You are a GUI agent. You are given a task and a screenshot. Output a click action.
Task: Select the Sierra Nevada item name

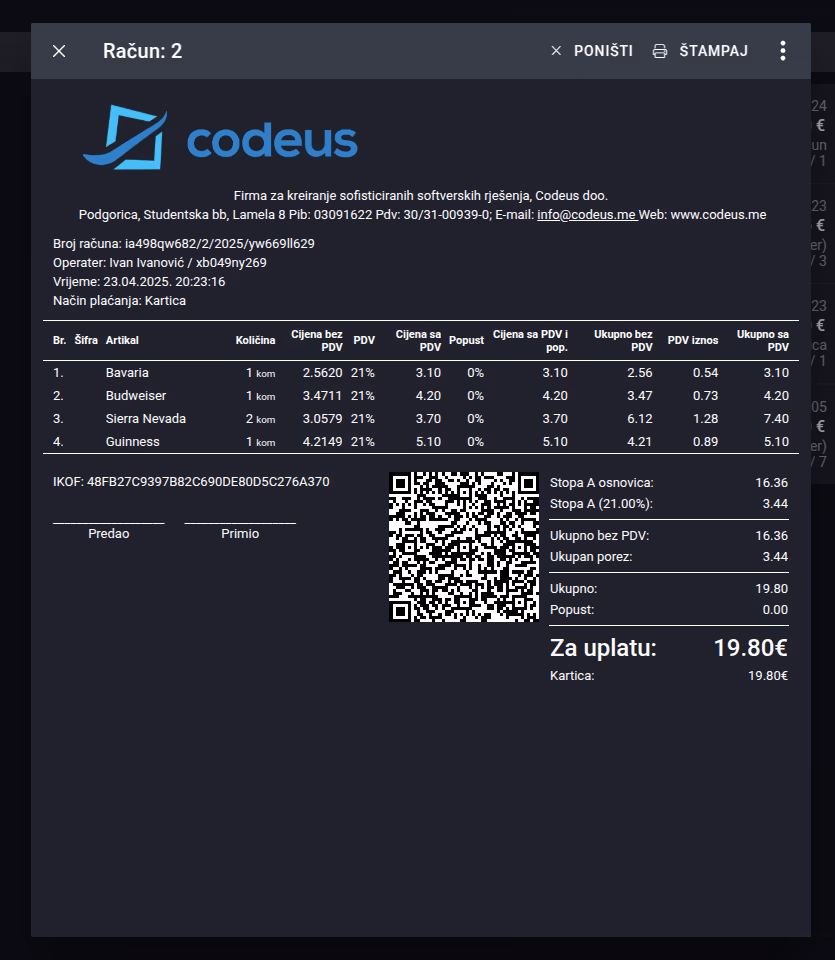pos(146,419)
